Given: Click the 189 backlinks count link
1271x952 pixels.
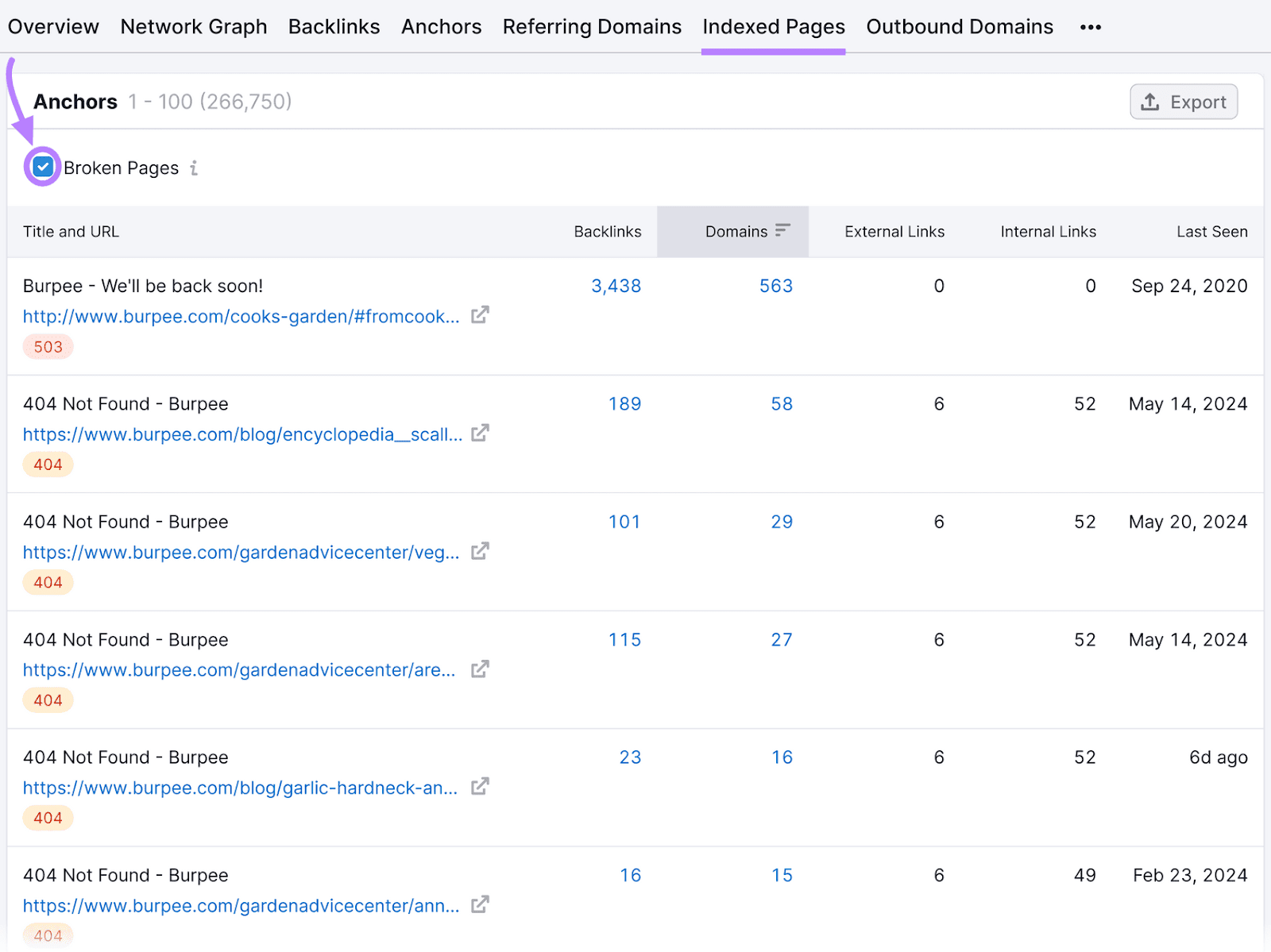Looking at the screenshot, I should (x=625, y=403).
